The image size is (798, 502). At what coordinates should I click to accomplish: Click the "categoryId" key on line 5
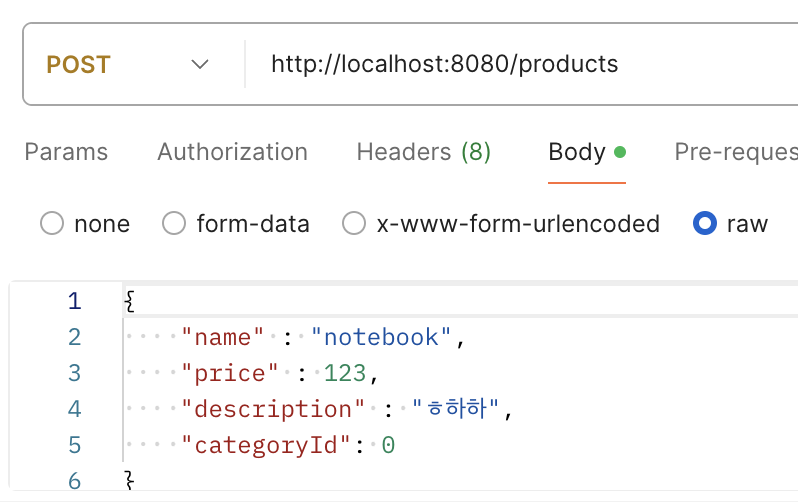266,445
